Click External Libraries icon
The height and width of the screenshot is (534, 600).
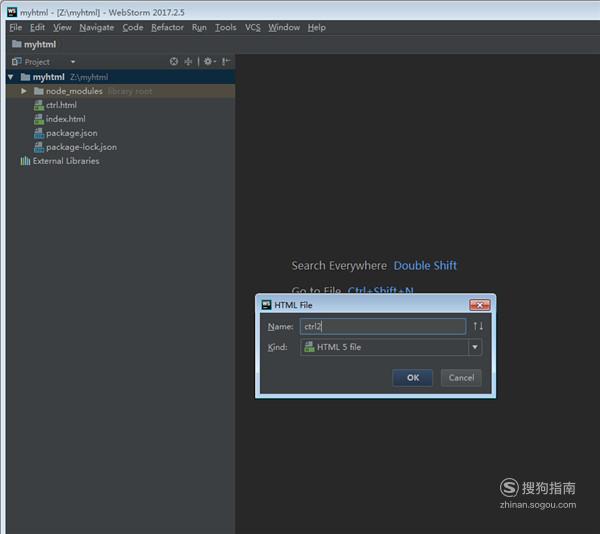click(x=25, y=161)
